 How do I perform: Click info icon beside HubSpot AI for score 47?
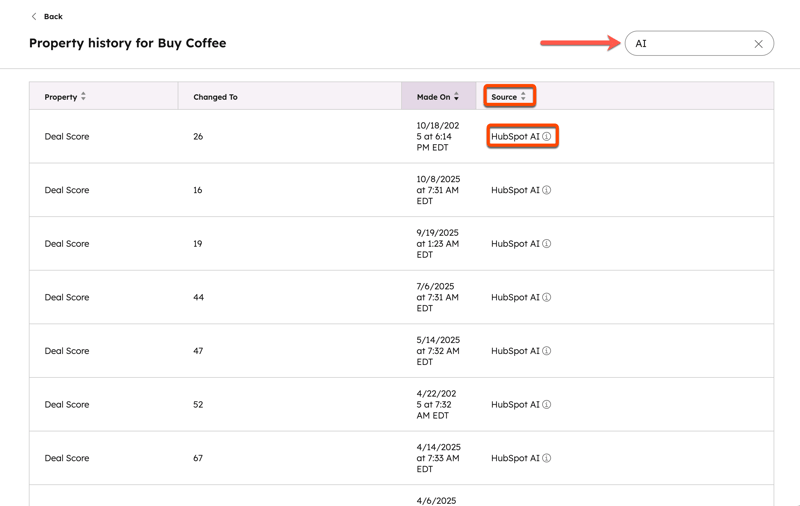click(x=547, y=351)
